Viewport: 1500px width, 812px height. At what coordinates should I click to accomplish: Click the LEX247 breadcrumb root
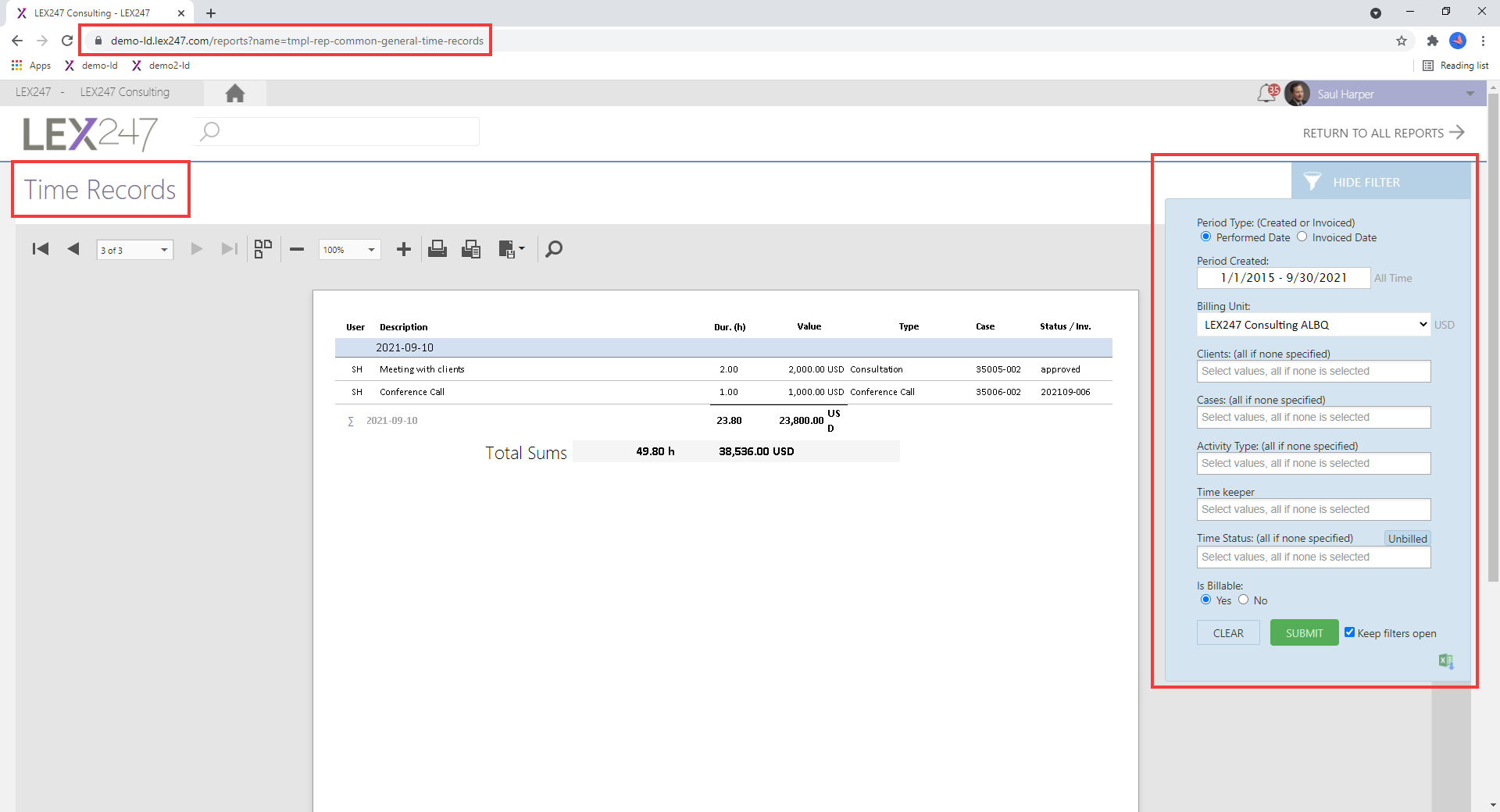click(x=33, y=92)
